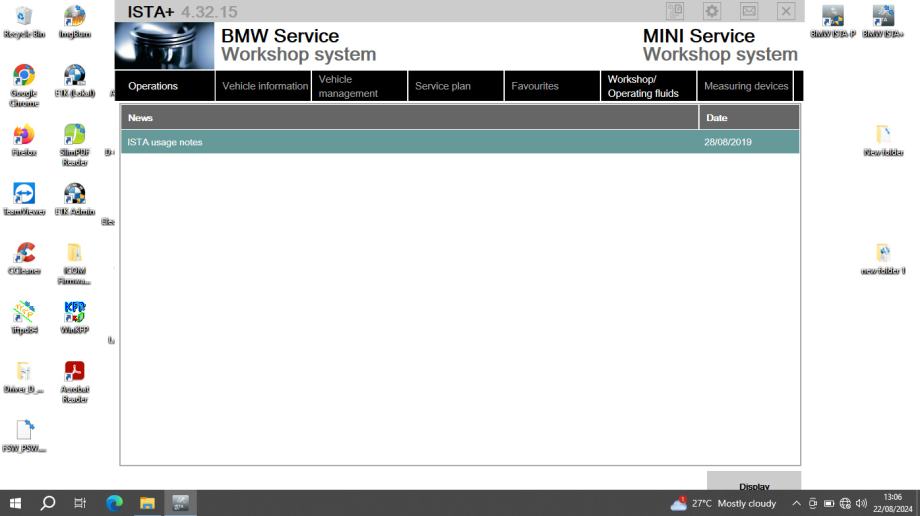Open the ICOM Firmware folder
920x516 pixels.
coord(75,264)
